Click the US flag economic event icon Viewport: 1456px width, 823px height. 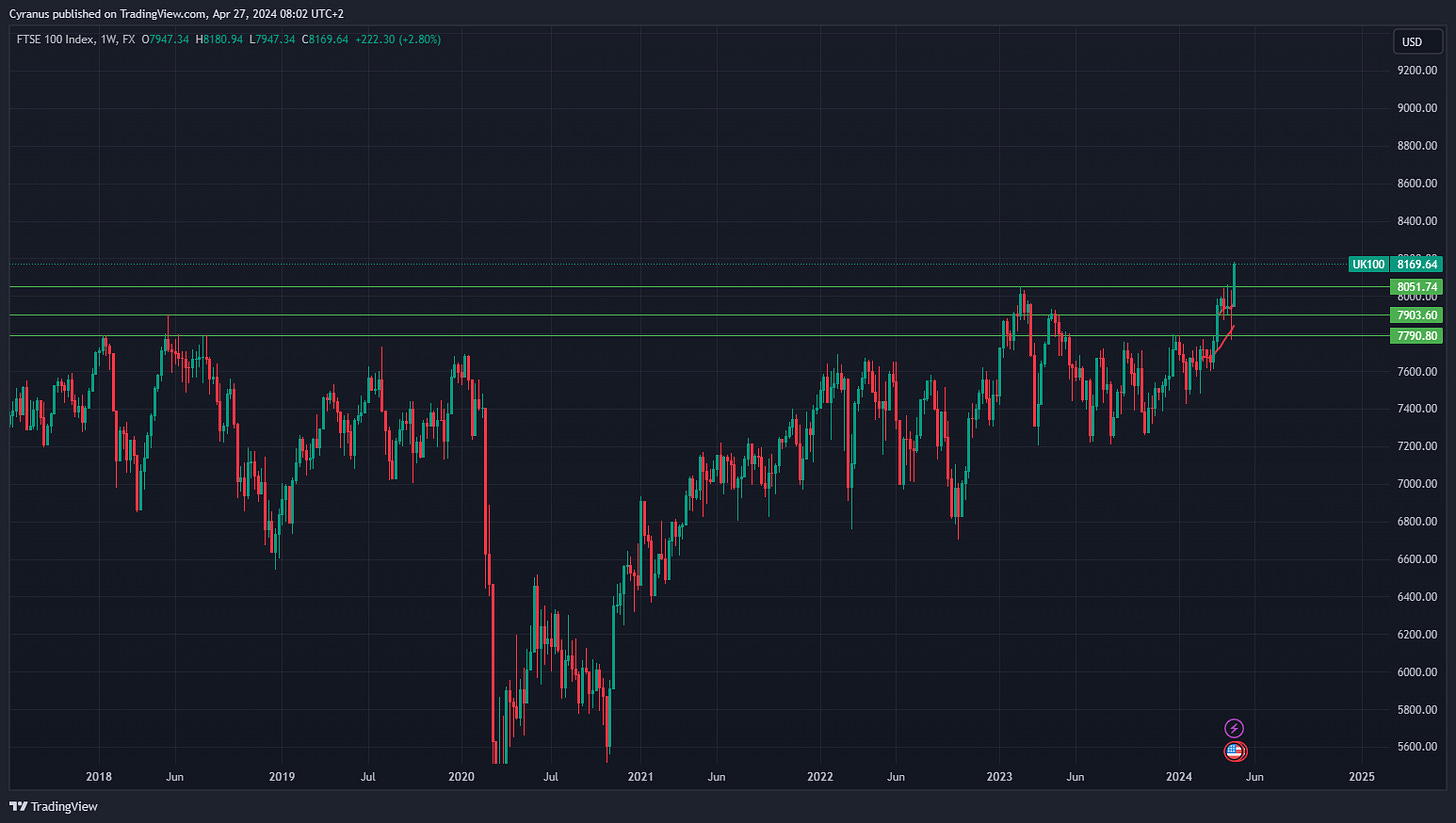[x=1235, y=751]
